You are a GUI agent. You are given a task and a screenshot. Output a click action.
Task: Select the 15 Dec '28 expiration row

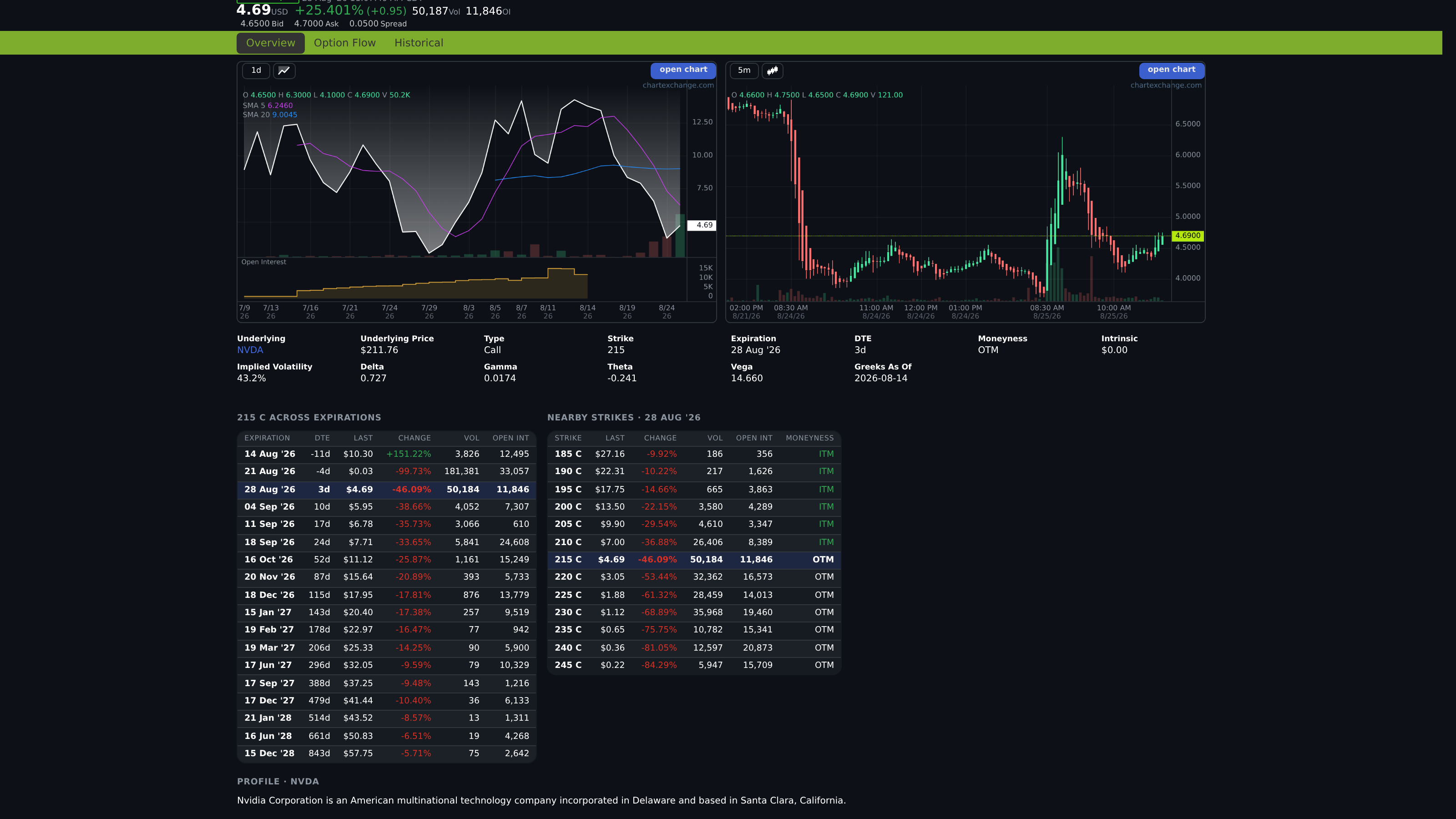387,753
